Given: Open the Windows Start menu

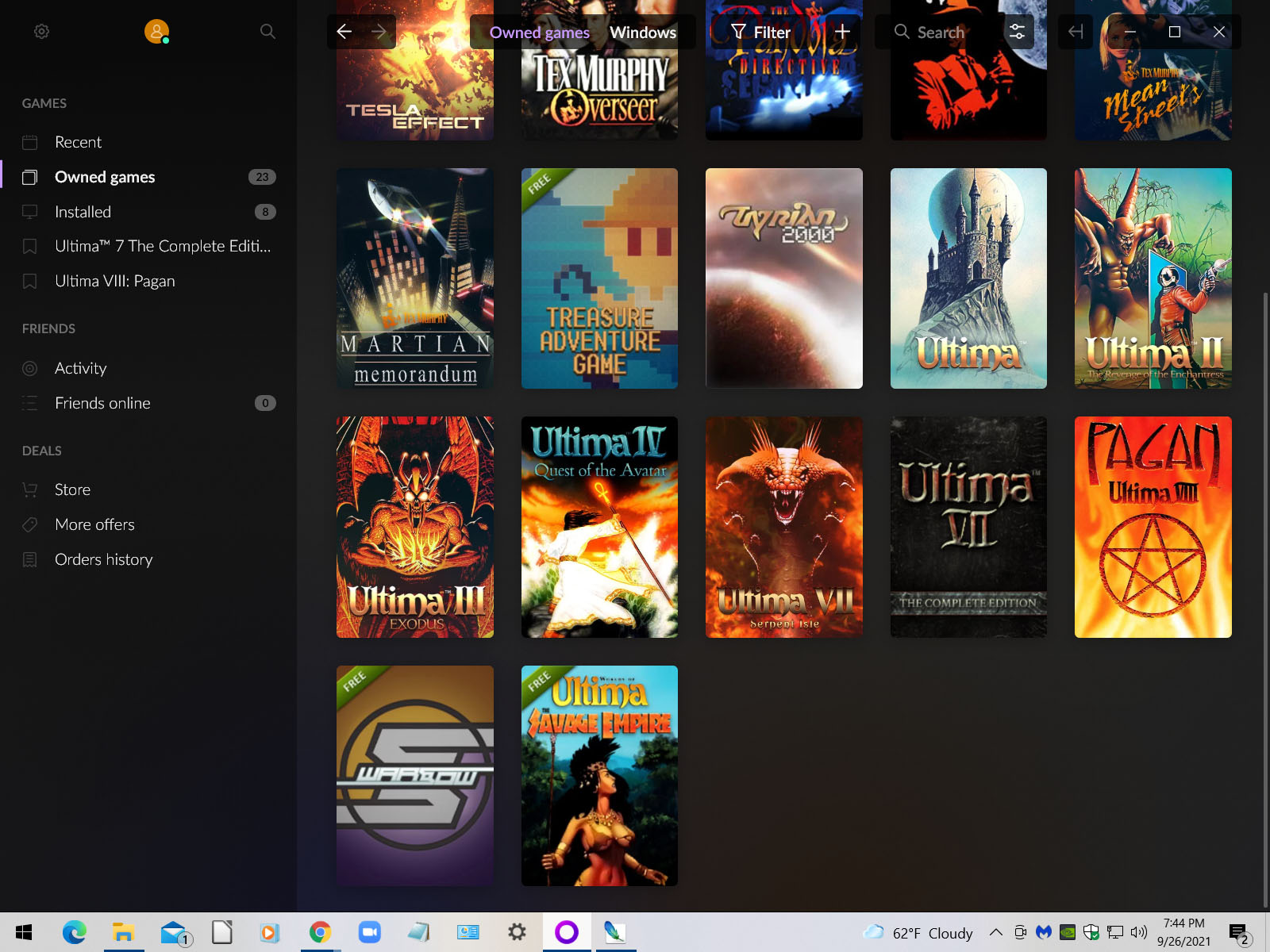Looking at the screenshot, I should (x=24, y=932).
